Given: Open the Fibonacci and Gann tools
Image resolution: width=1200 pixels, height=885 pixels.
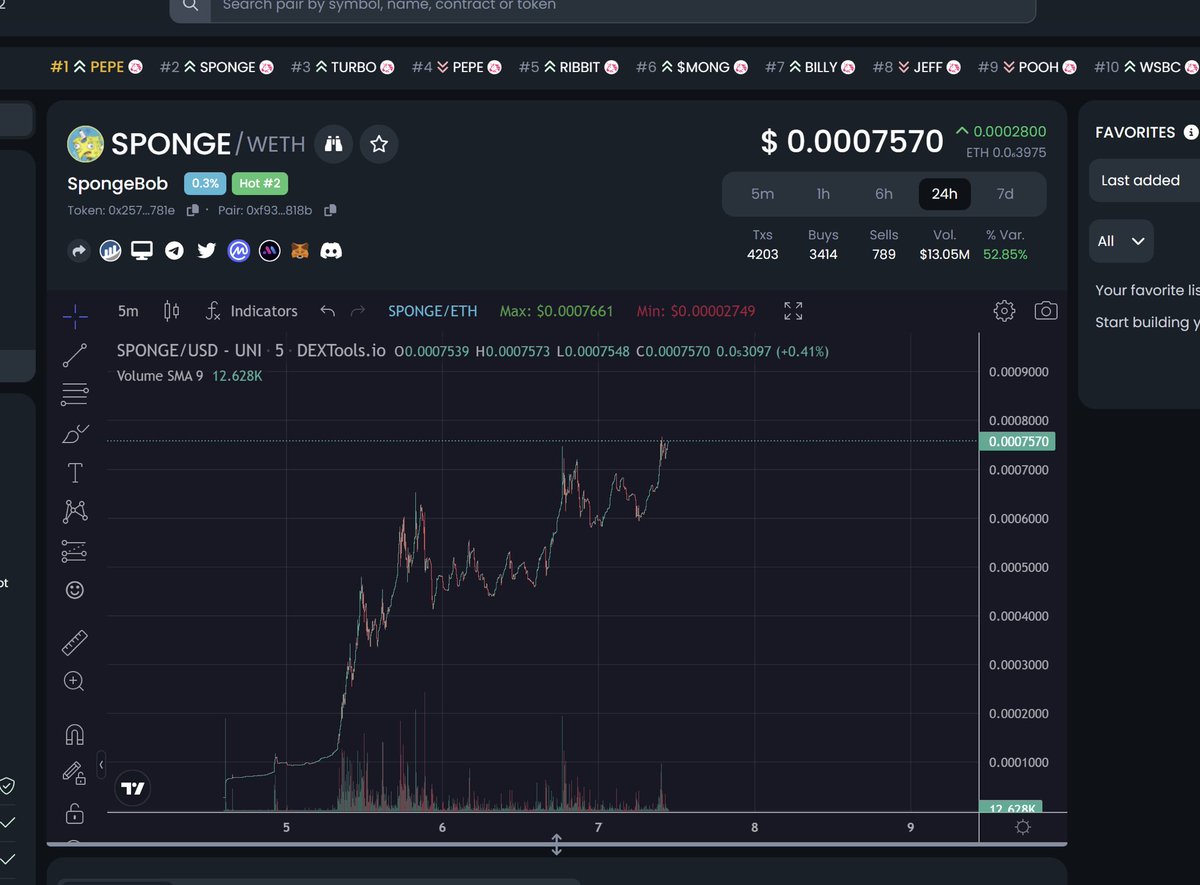Looking at the screenshot, I should [x=75, y=394].
